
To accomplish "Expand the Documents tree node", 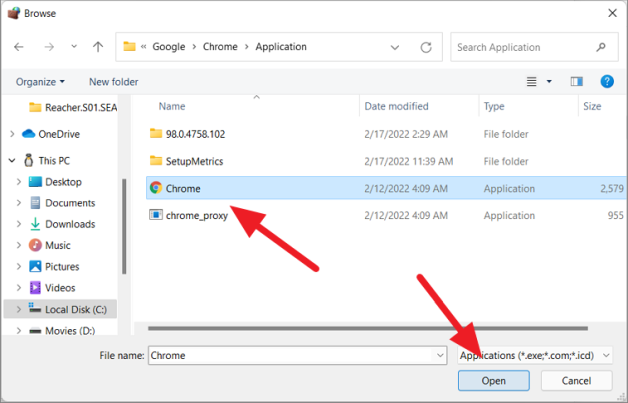I will click(19, 203).
